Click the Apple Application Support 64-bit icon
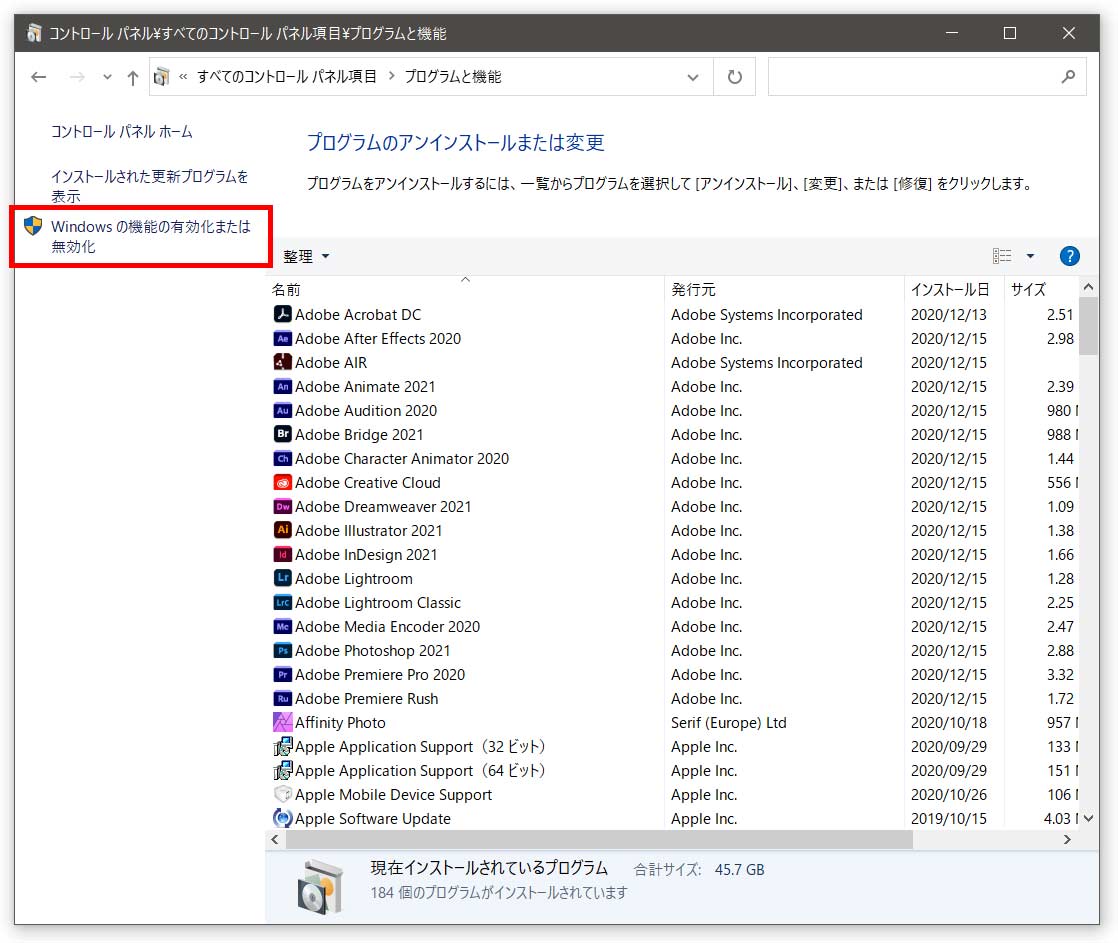This screenshot has width=1118, height=943. pyautogui.click(x=282, y=771)
